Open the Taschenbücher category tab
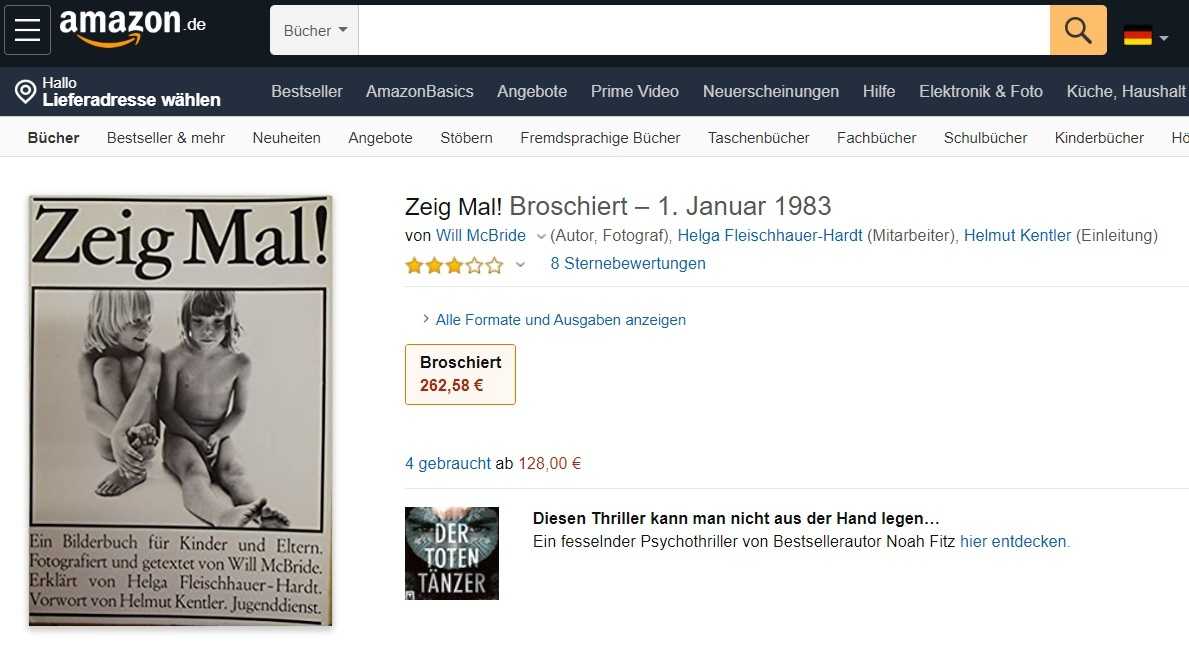Image resolution: width=1189 pixels, height=649 pixels. coord(758,138)
